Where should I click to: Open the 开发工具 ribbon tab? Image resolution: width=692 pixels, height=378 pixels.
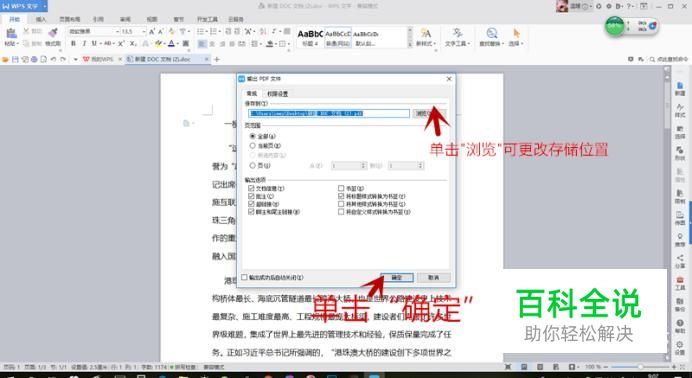pyautogui.click(x=207, y=19)
